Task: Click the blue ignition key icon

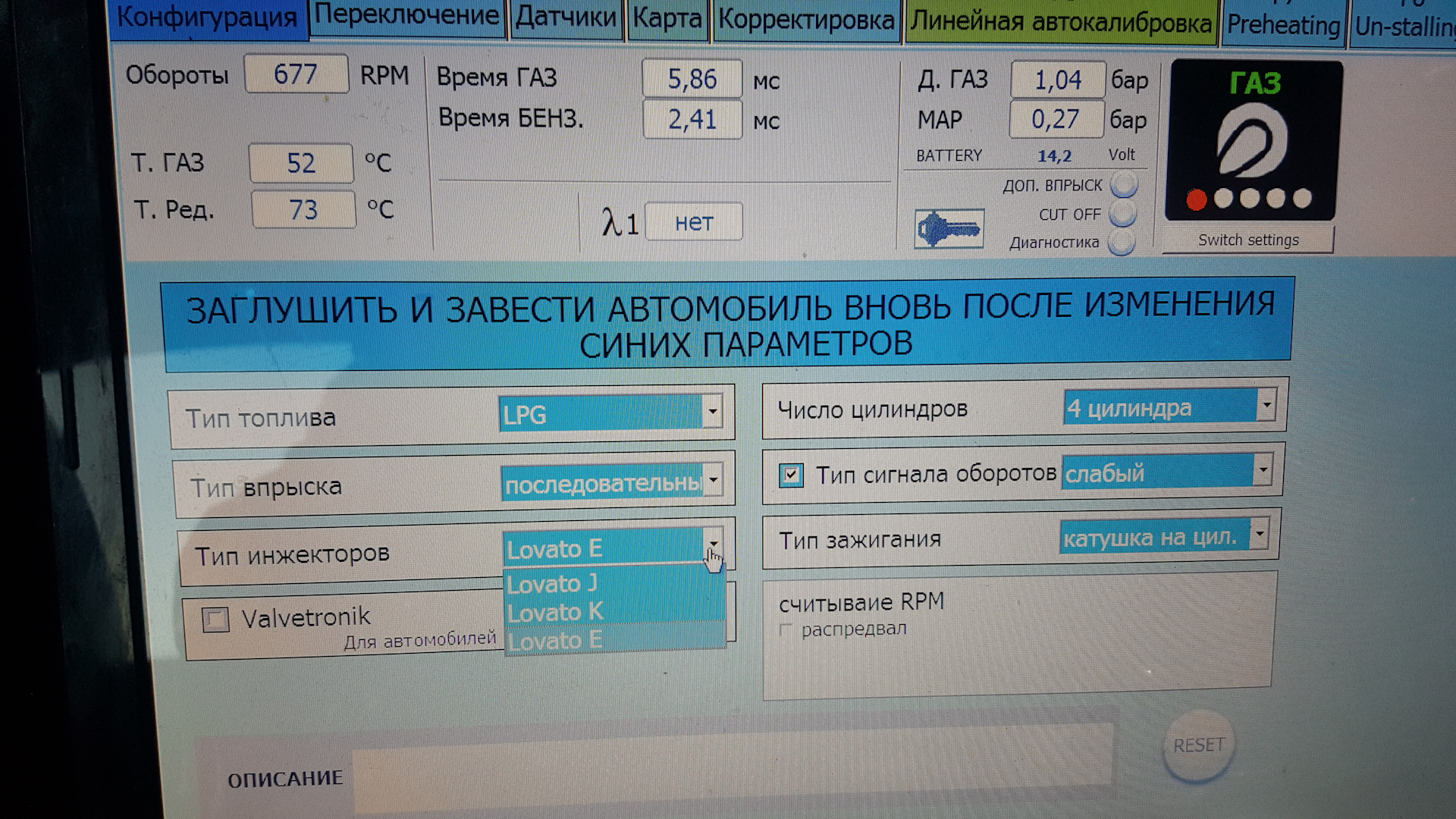Action: [949, 228]
